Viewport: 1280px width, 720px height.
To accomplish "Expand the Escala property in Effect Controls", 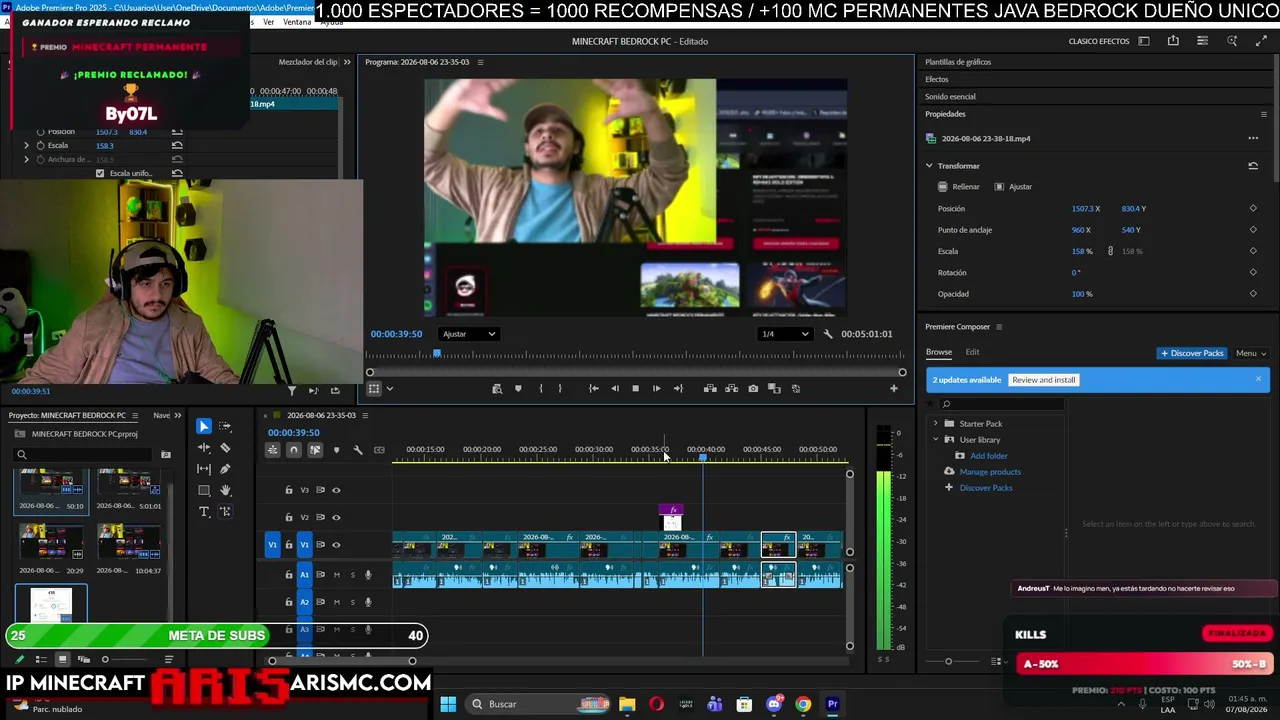I will click(27, 146).
